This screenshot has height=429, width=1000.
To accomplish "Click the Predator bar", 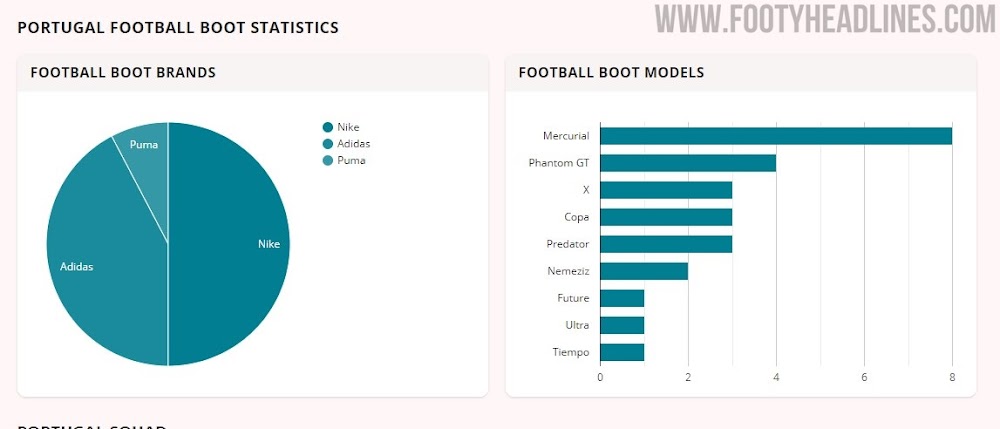I will (x=666, y=244).
